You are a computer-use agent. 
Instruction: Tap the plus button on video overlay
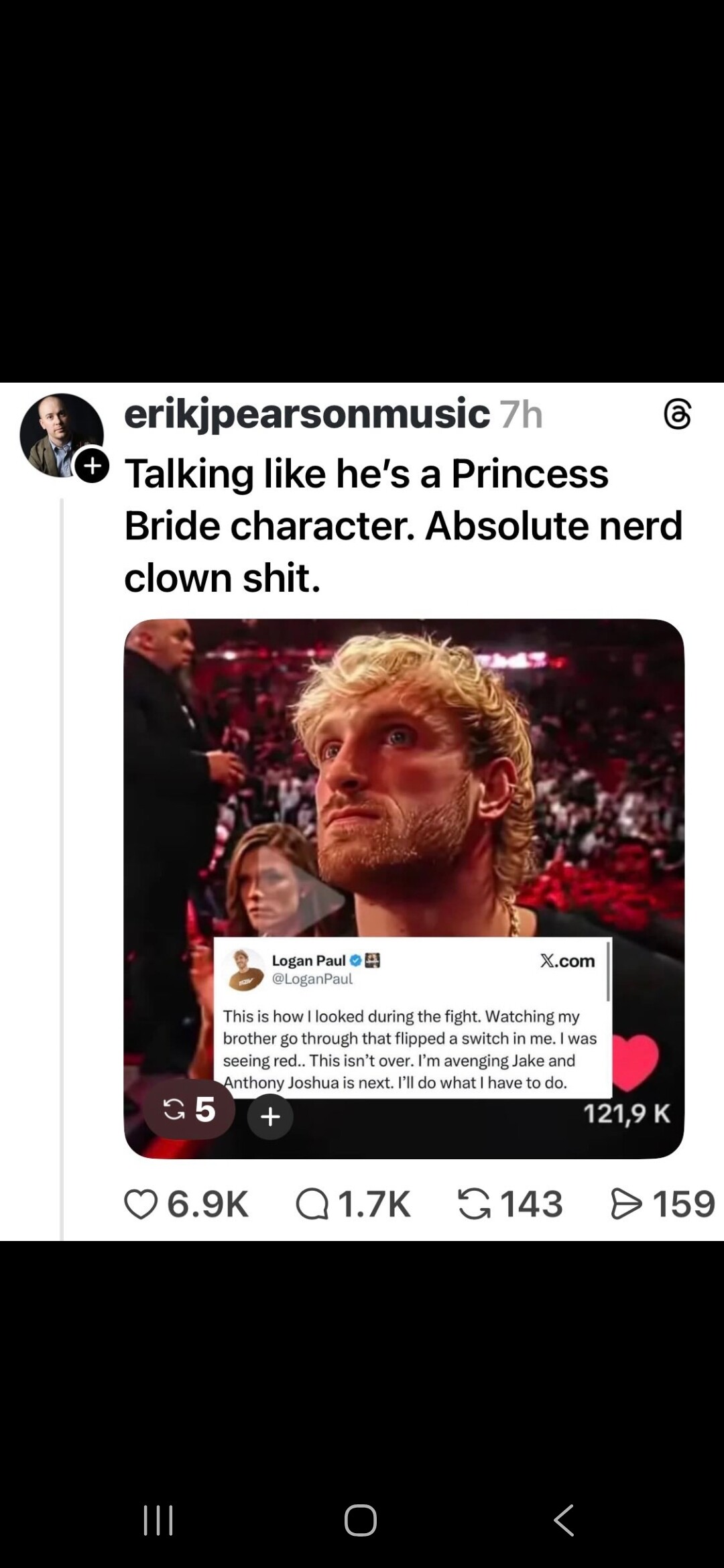click(270, 1116)
